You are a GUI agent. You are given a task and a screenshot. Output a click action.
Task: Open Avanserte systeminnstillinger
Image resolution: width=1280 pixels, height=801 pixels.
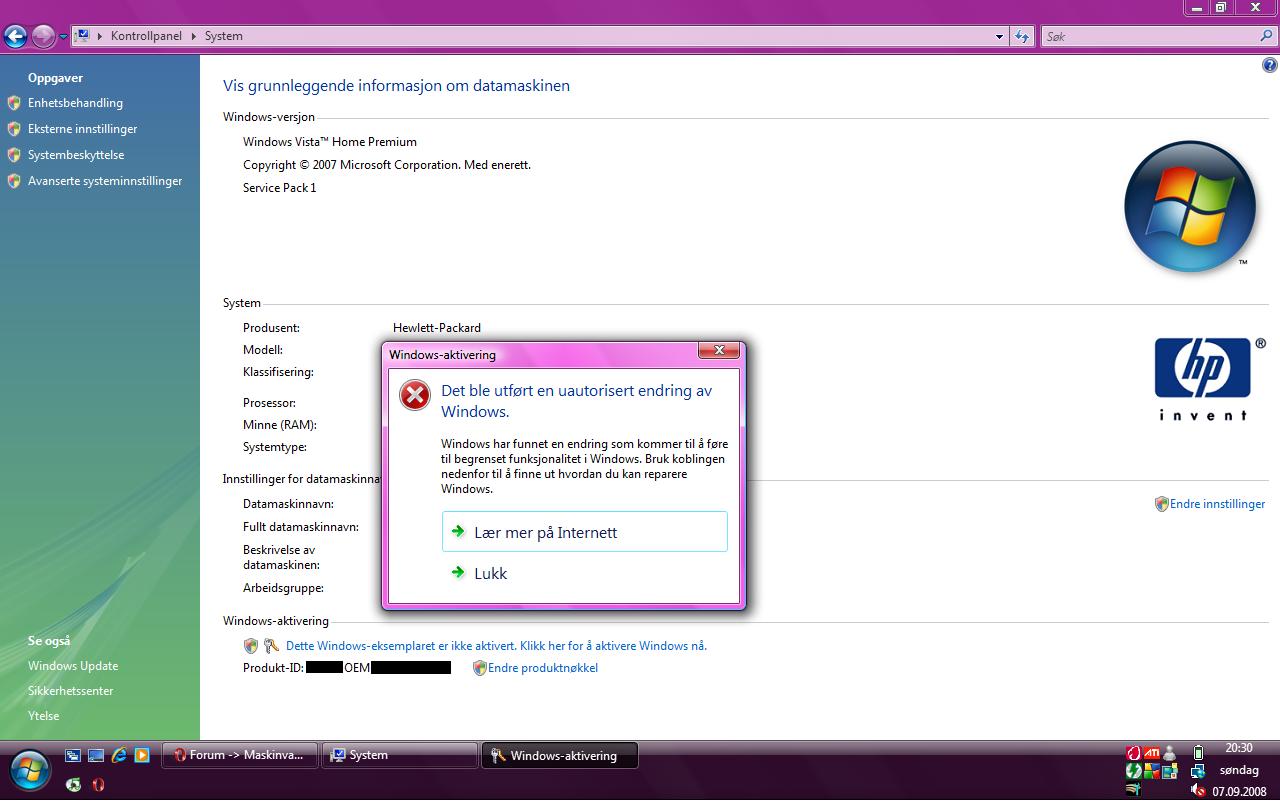[x=105, y=181]
